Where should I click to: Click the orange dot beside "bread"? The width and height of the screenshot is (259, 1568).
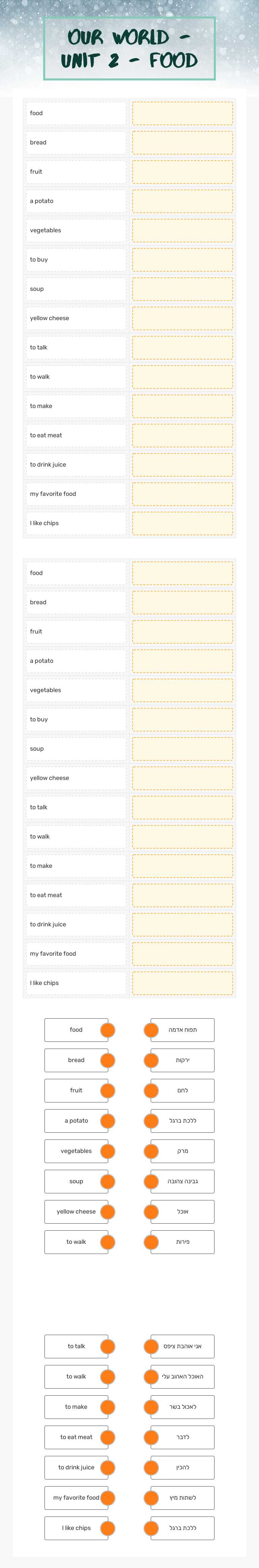coord(107,1060)
